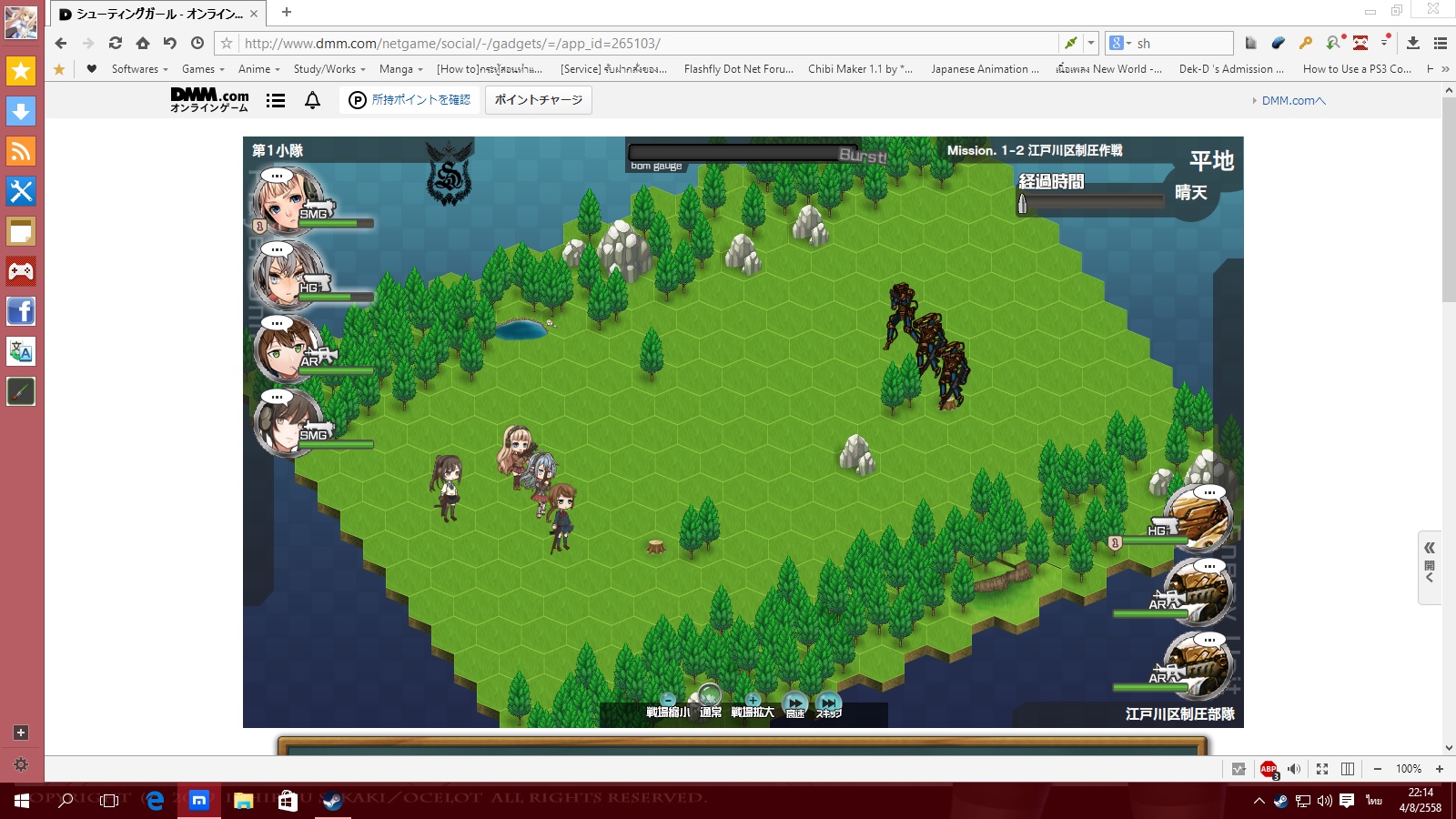The image size is (1456, 819).
Task: Select the HG squad member portrait
Action: [288, 276]
